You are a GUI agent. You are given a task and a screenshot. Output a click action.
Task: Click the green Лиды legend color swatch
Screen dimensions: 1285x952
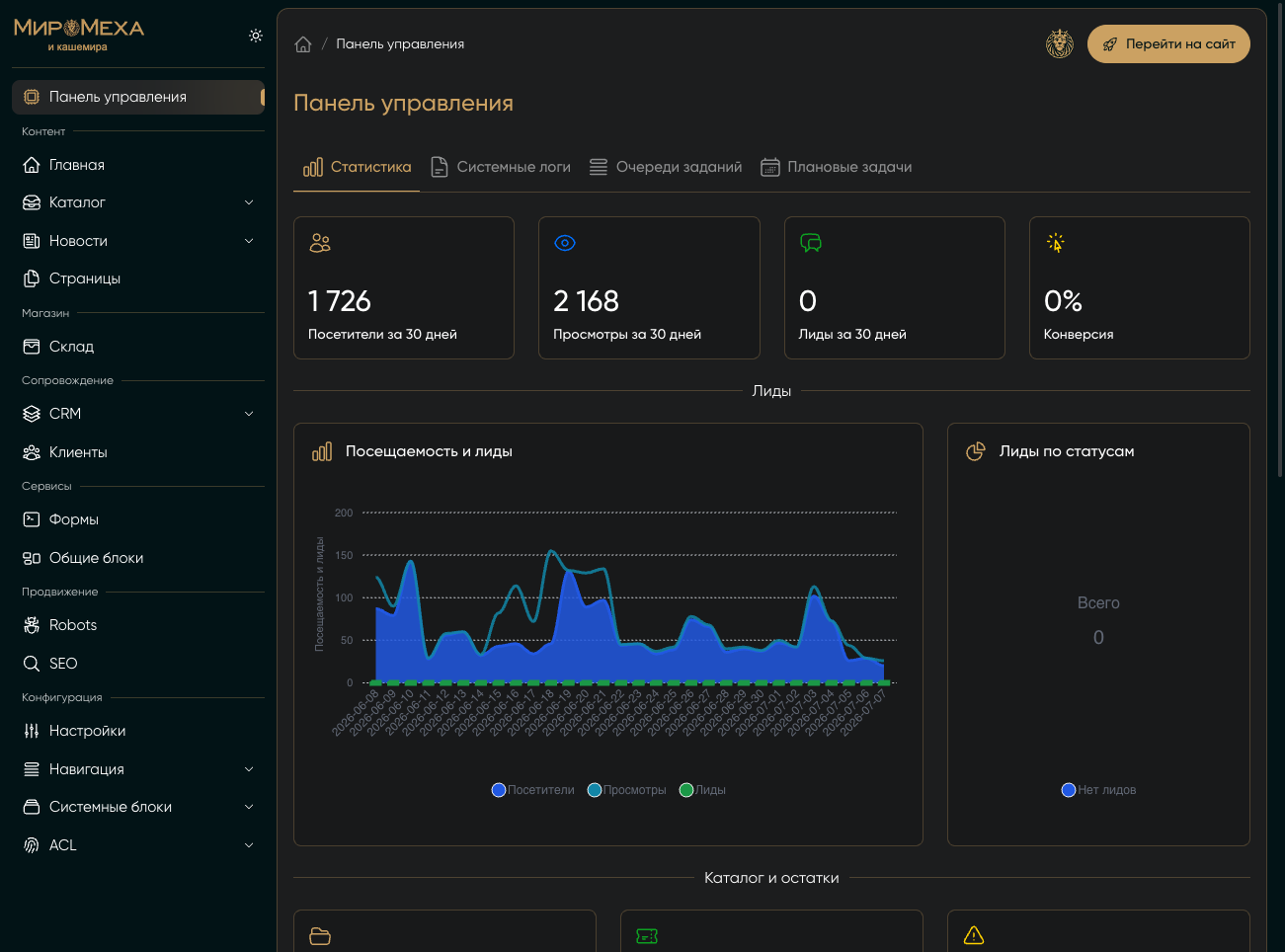[686, 790]
